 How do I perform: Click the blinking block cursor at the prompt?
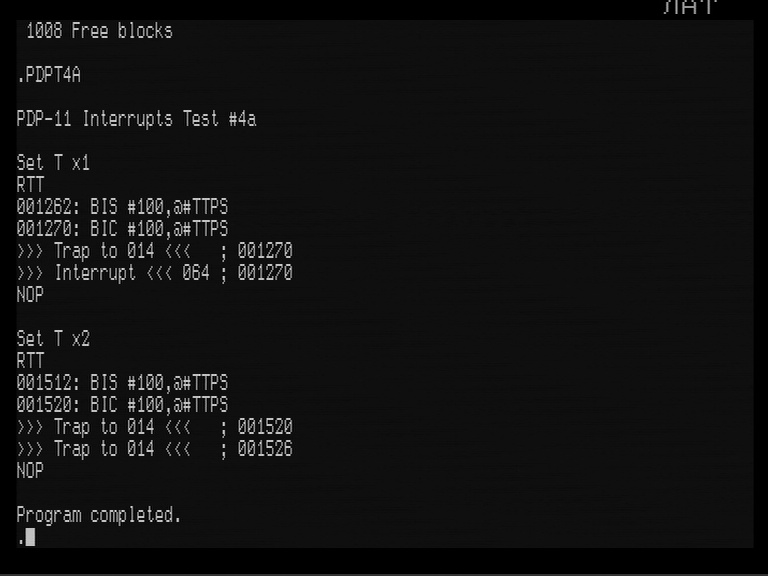(30, 537)
